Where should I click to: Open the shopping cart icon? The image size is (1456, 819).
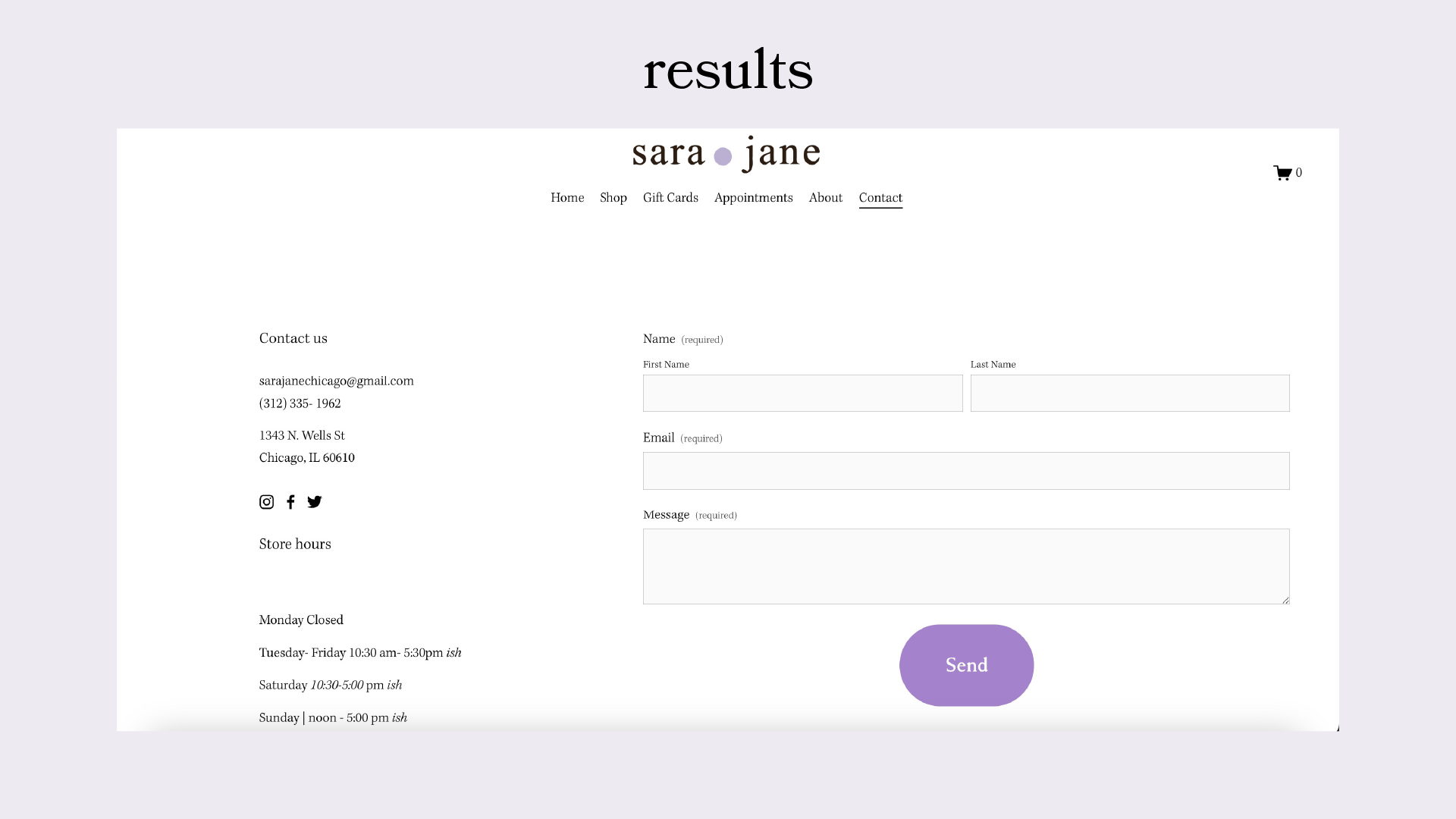click(x=1283, y=173)
